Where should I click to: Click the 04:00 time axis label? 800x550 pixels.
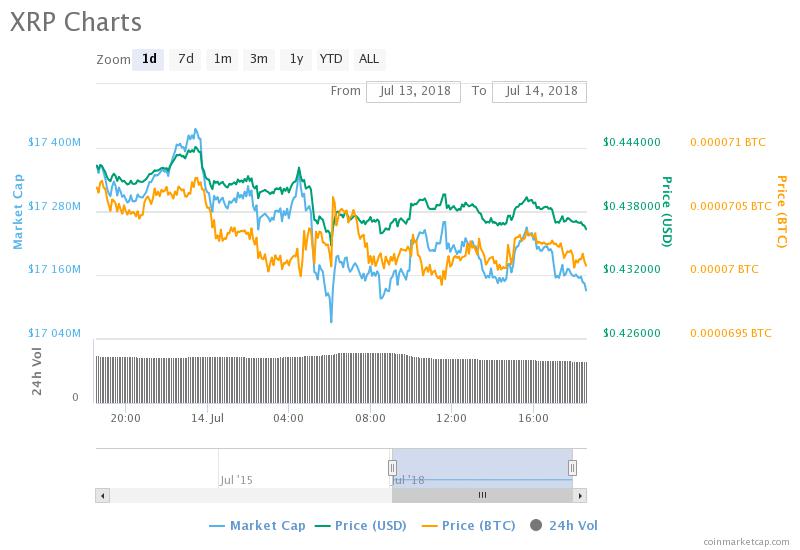click(288, 418)
